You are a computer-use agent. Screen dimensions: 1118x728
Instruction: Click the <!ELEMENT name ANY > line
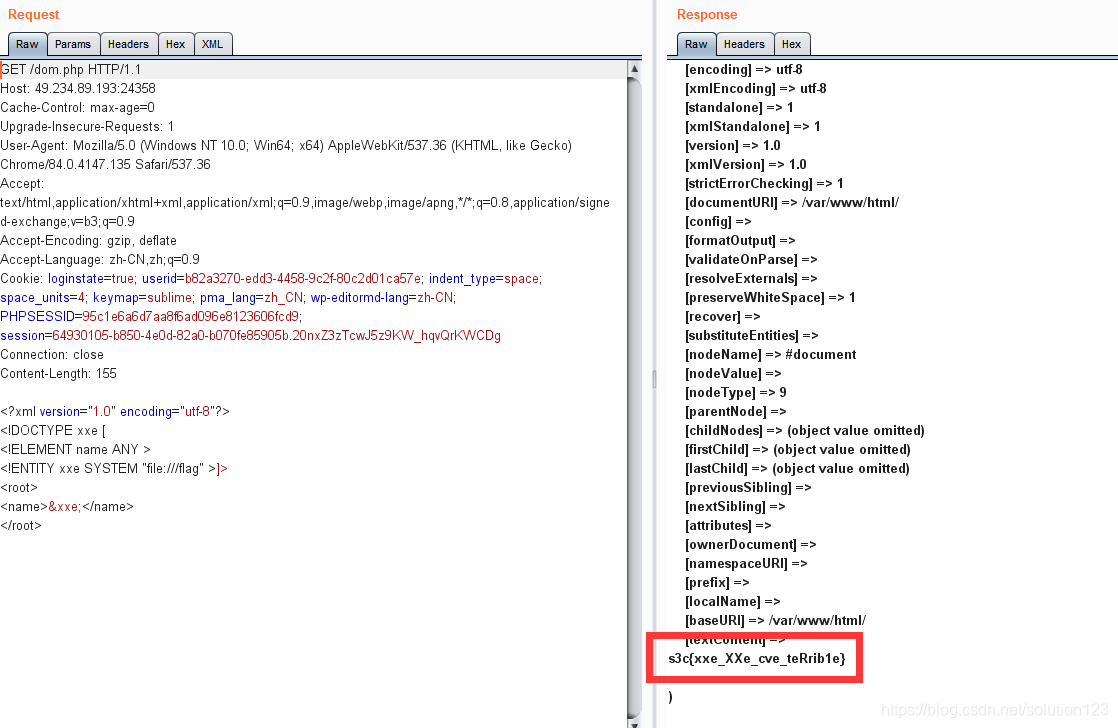pos(76,449)
